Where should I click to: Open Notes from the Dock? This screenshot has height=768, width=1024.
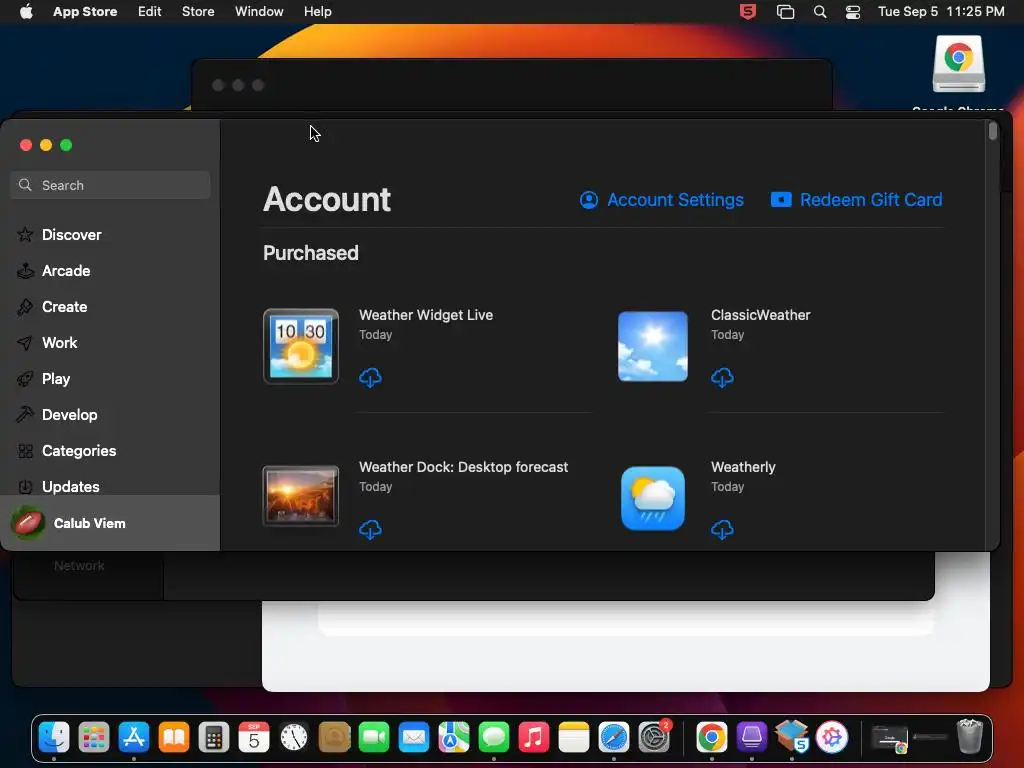click(574, 737)
